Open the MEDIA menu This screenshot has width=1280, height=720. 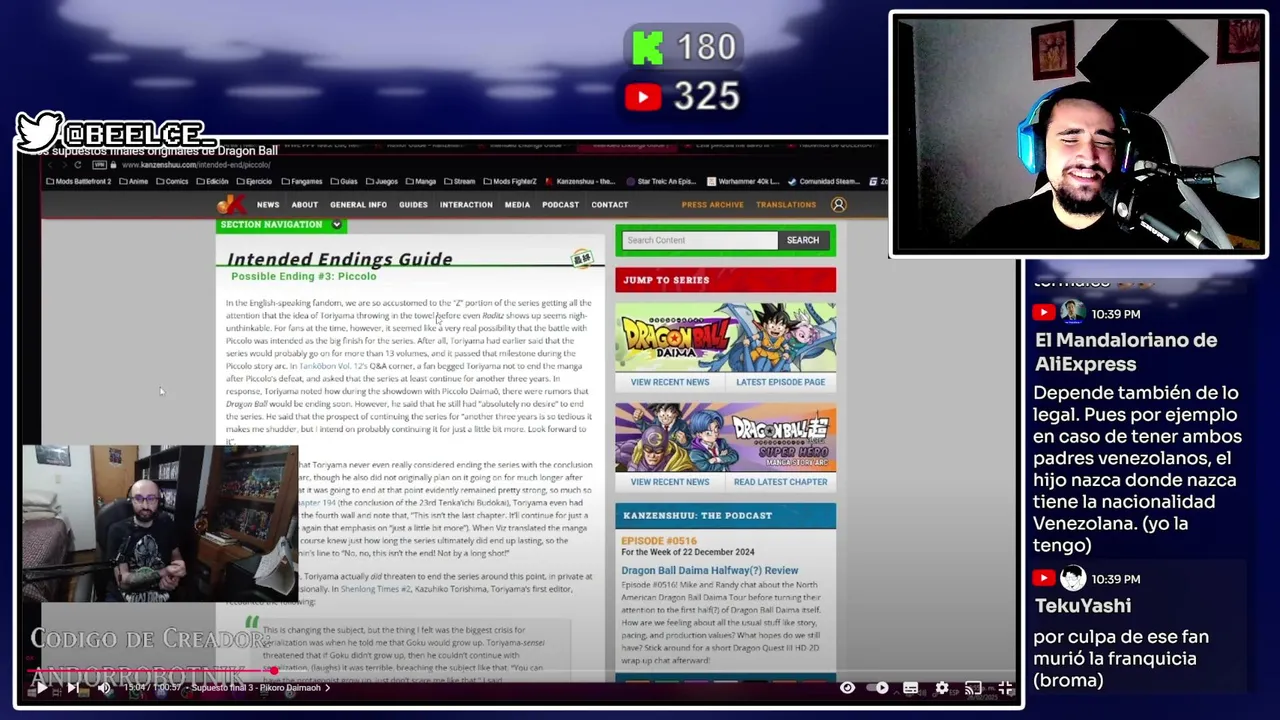click(x=517, y=205)
